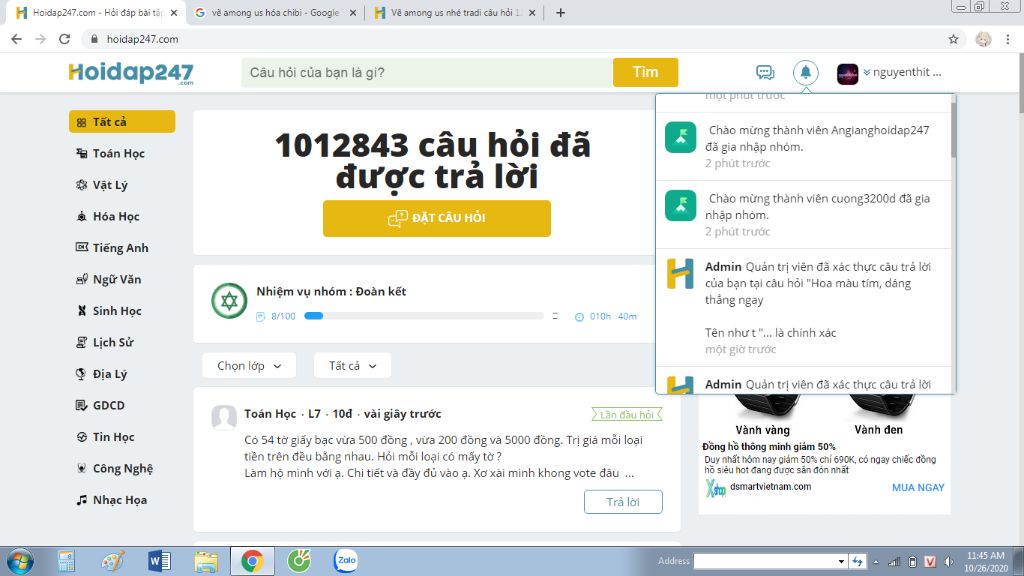Click the user profile avatar nguyenthit
The image size is (1024, 576).
click(x=847, y=73)
